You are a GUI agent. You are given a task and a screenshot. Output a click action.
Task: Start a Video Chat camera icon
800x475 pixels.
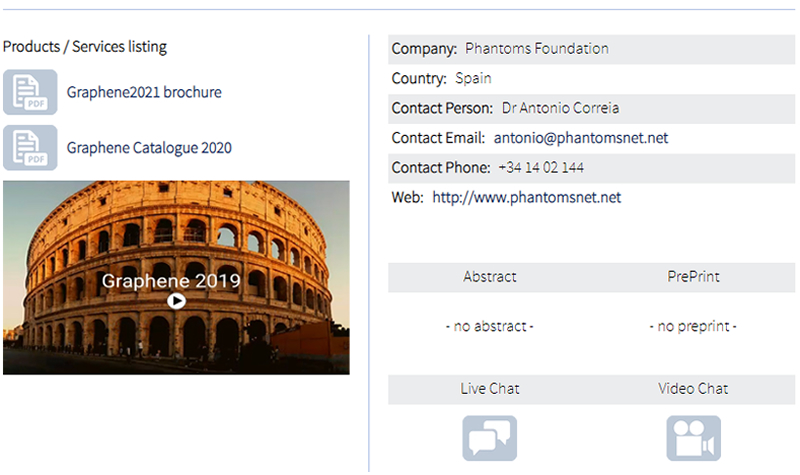pyautogui.click(x=693, y=438)
